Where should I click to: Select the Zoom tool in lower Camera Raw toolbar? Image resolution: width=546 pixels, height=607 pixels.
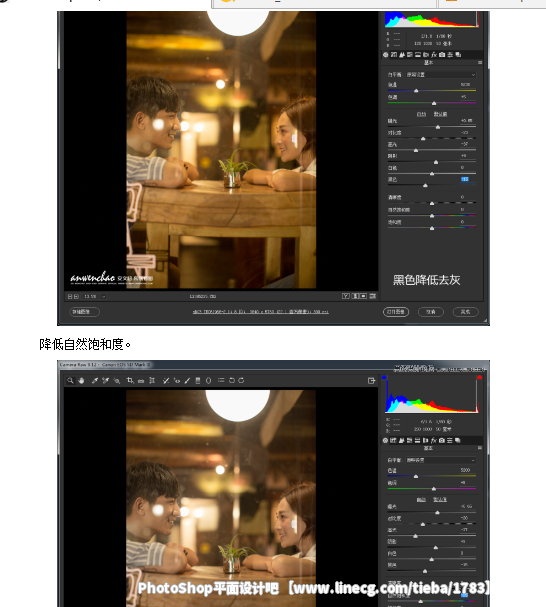coord(70,381)
